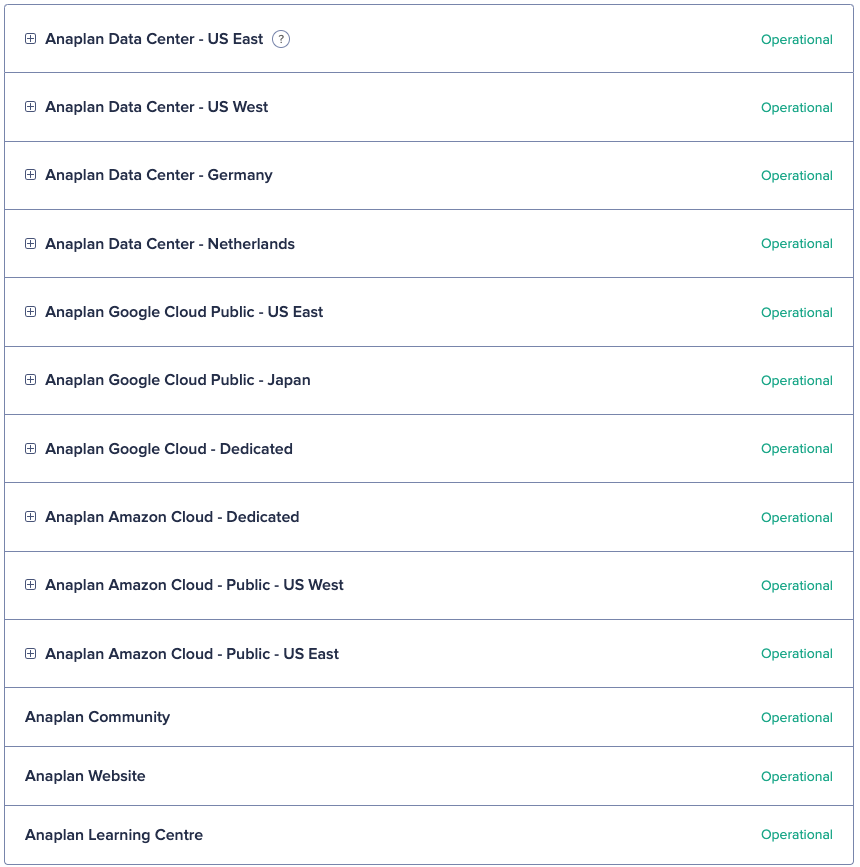Screen dimensions: 860x867
Task: Expand Google Cloud Public - US East plus icon
Action: point(30,312)
